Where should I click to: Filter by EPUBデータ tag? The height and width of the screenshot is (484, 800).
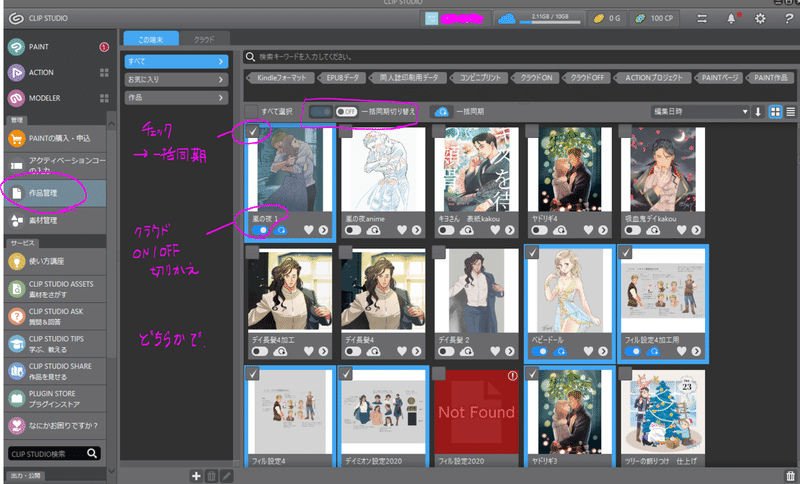click(342, 78)
